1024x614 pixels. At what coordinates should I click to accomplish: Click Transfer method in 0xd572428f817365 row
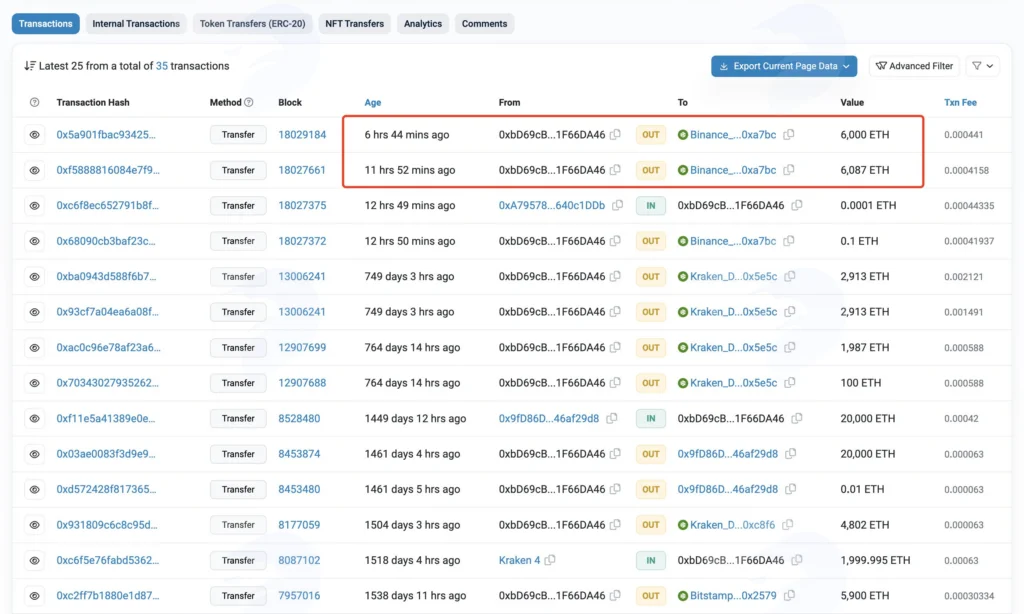click(238, 489)
